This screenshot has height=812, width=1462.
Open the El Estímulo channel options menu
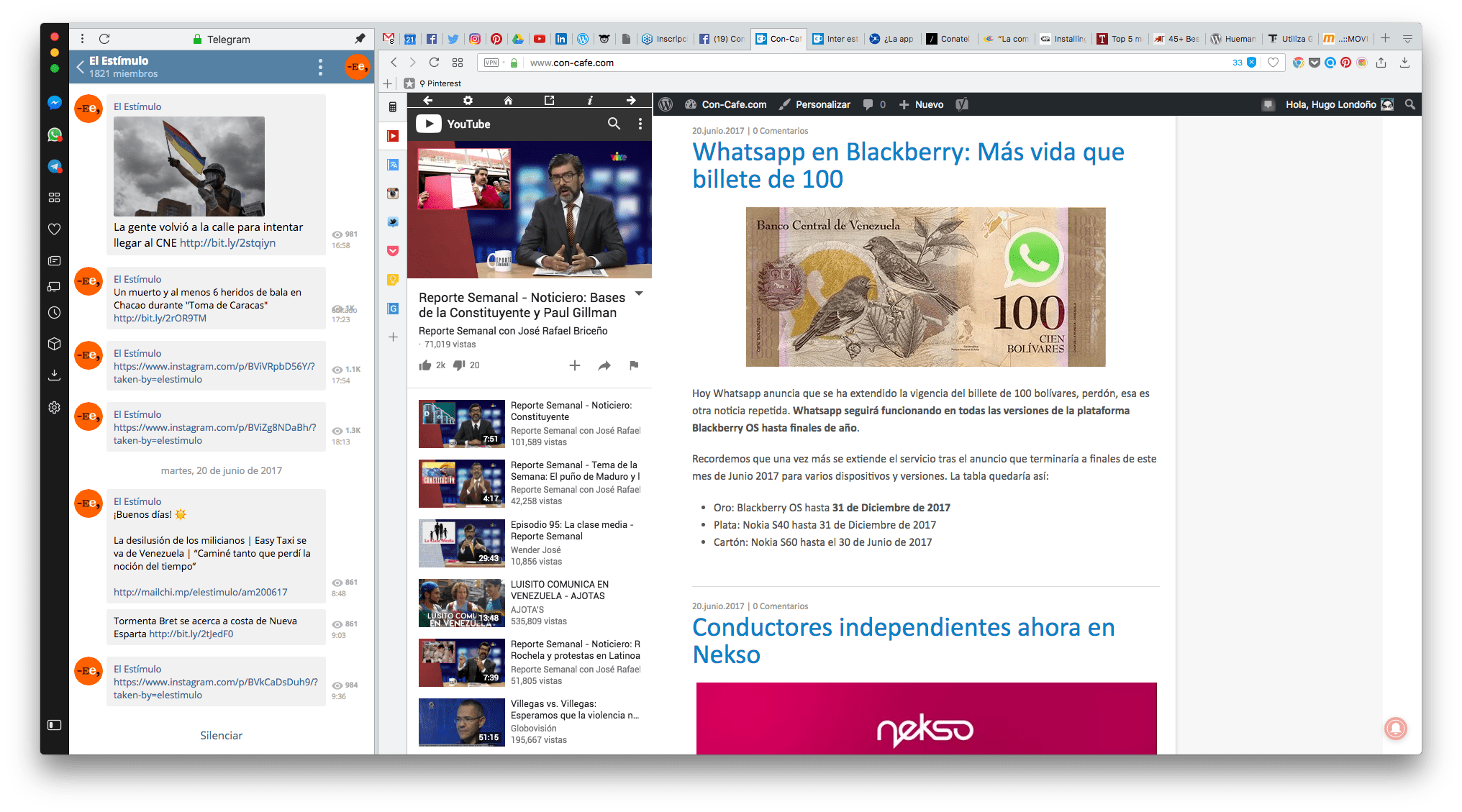coord(320,67)
